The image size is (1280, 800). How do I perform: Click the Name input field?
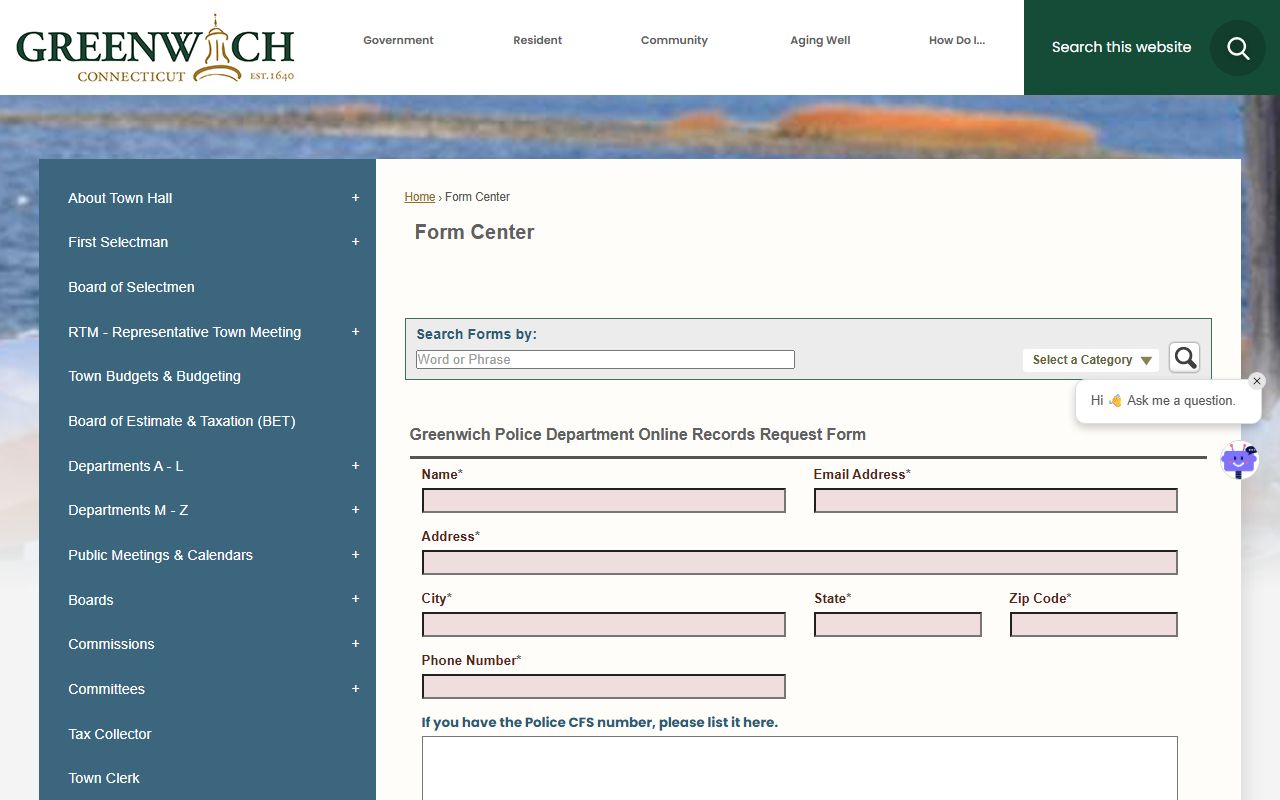604,501
